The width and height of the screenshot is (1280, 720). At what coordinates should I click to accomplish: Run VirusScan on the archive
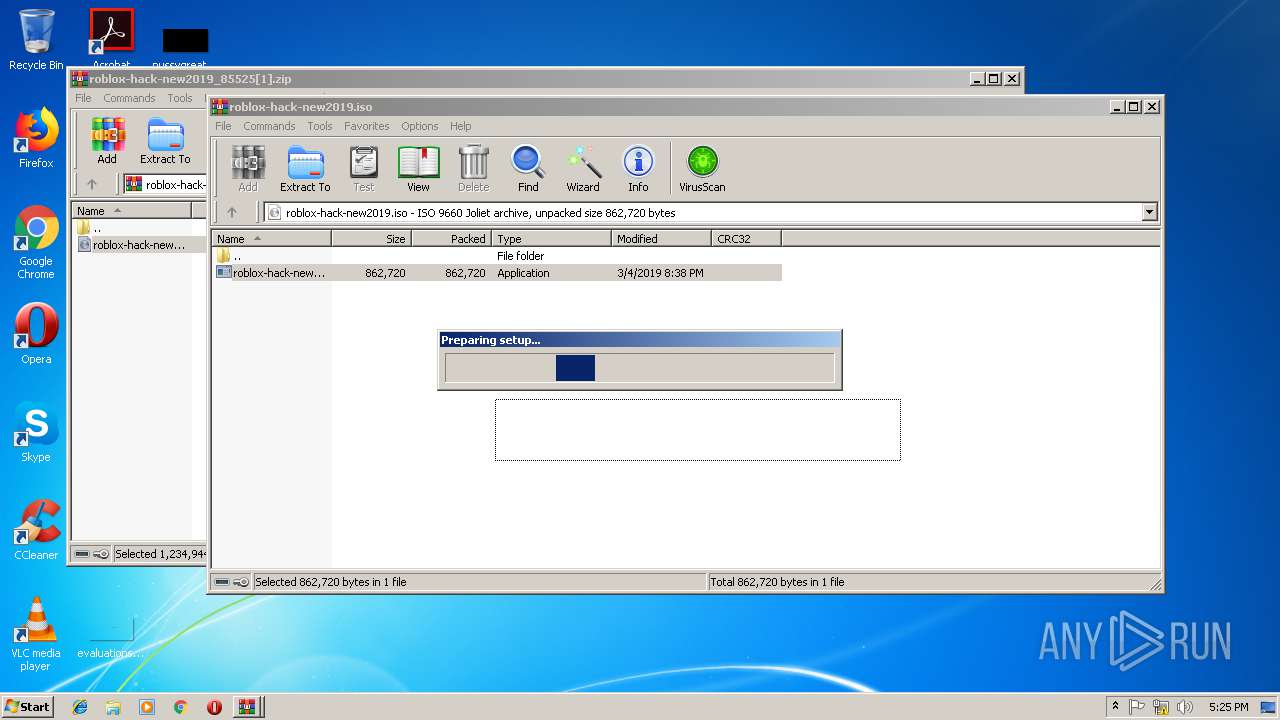[702, 168]
